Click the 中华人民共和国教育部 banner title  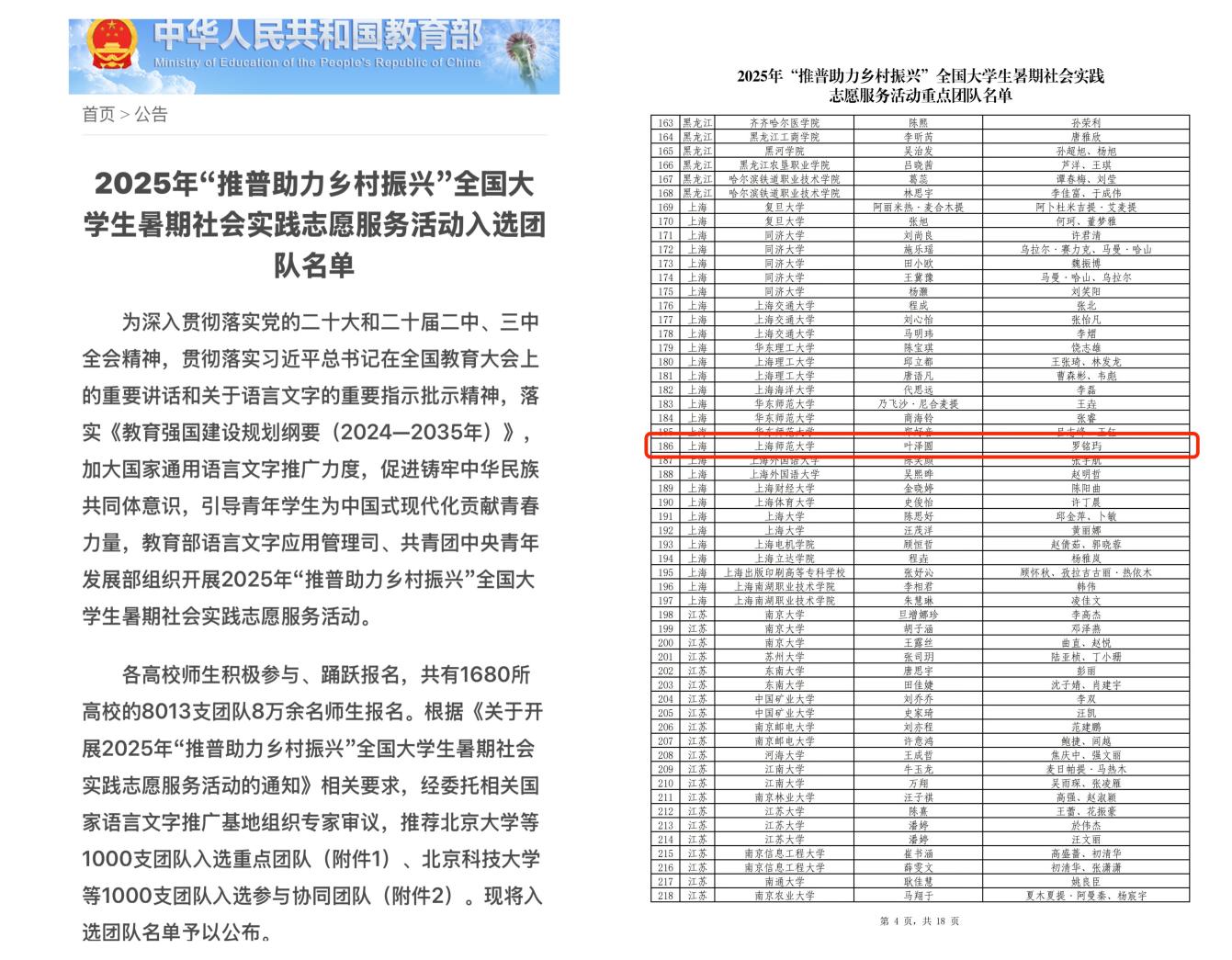click(317, 37)
